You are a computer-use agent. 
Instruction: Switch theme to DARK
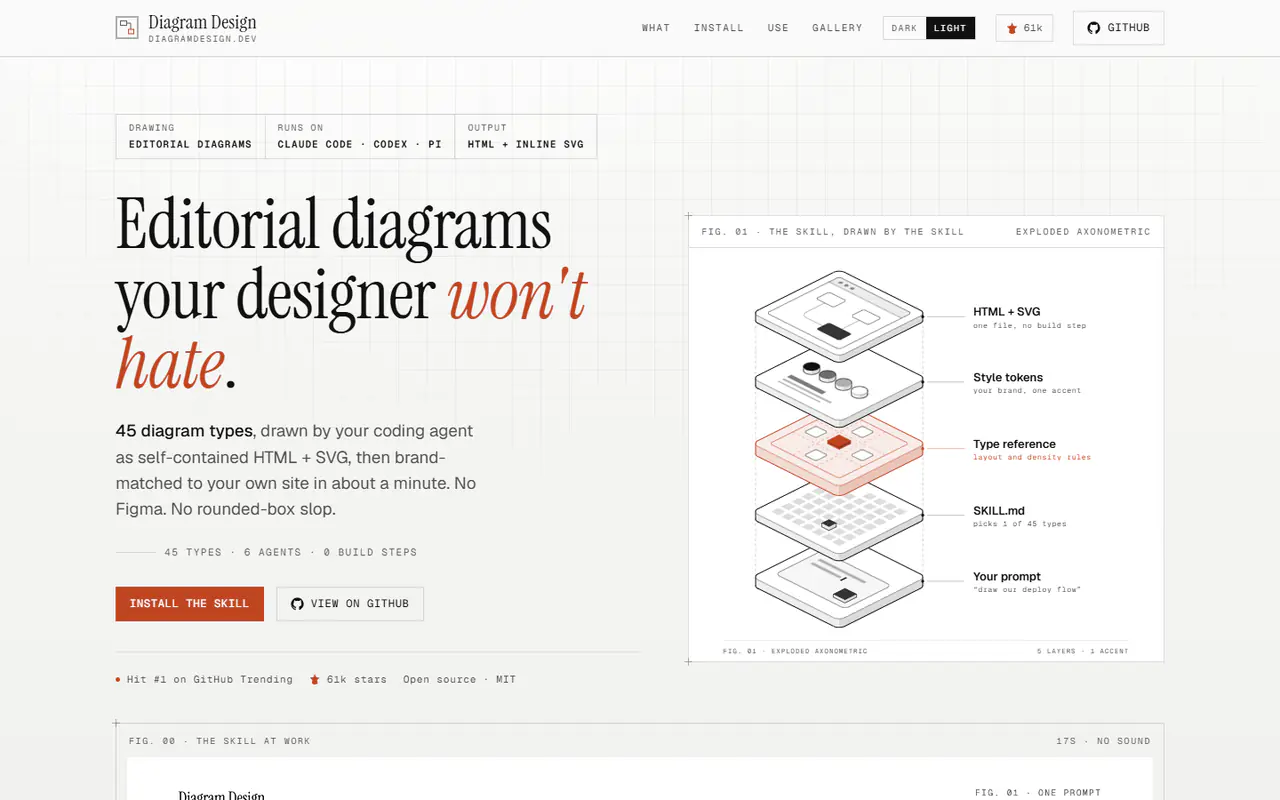click(904, 28)
